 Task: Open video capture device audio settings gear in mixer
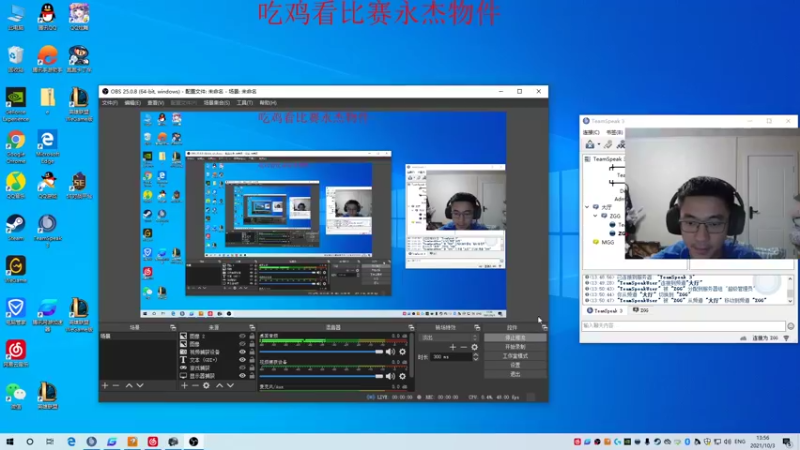click(403, 377)
